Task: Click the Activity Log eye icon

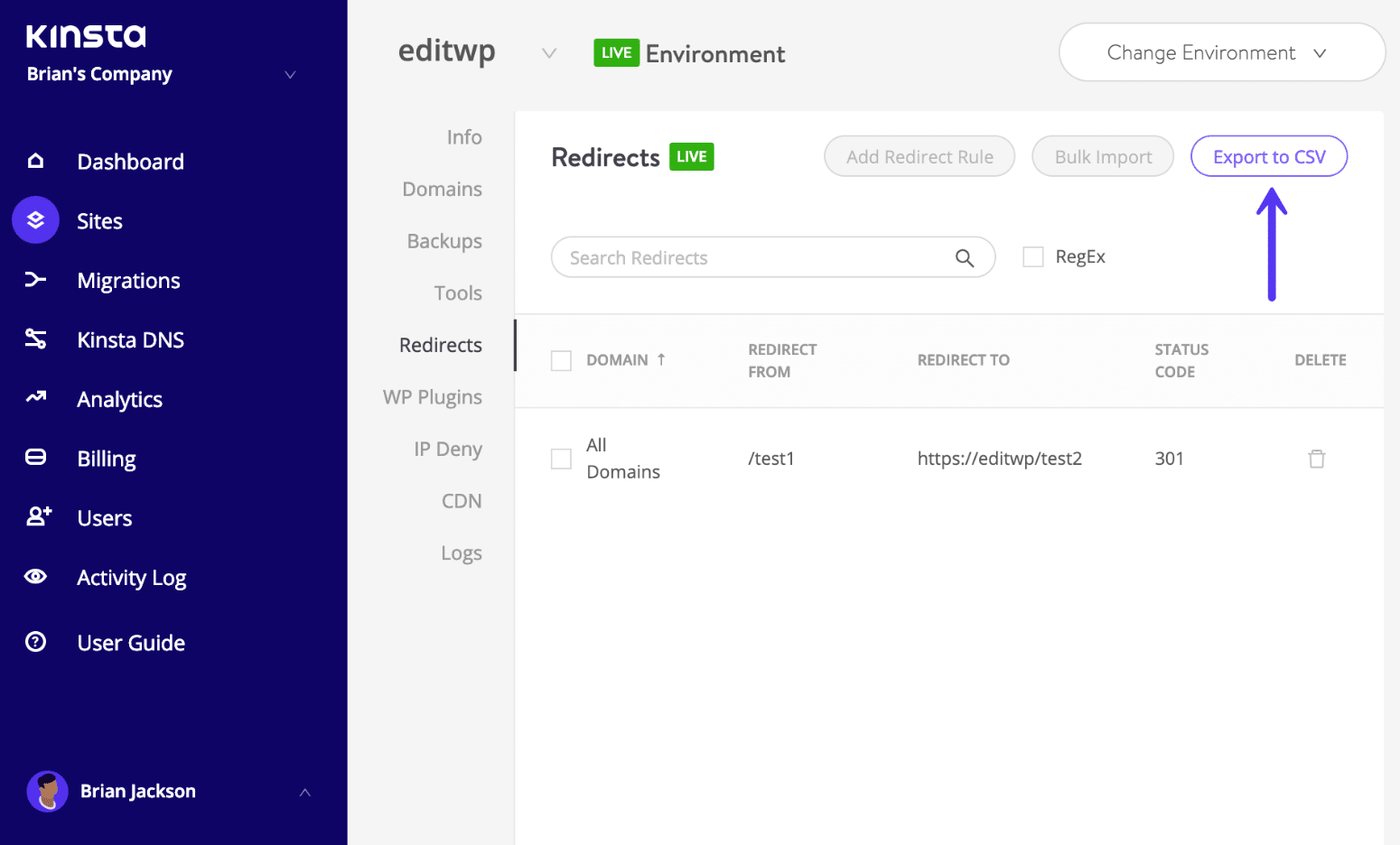Action: click(35, 576)
